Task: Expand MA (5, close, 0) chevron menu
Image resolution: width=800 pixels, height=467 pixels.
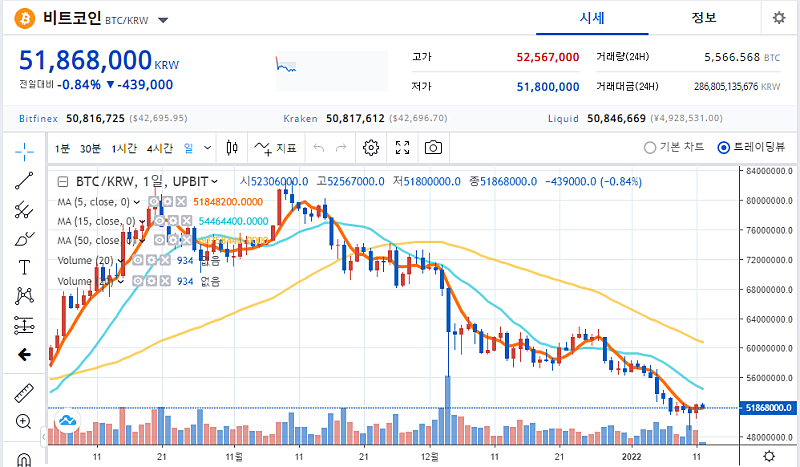Action: [x=137, y=202]
